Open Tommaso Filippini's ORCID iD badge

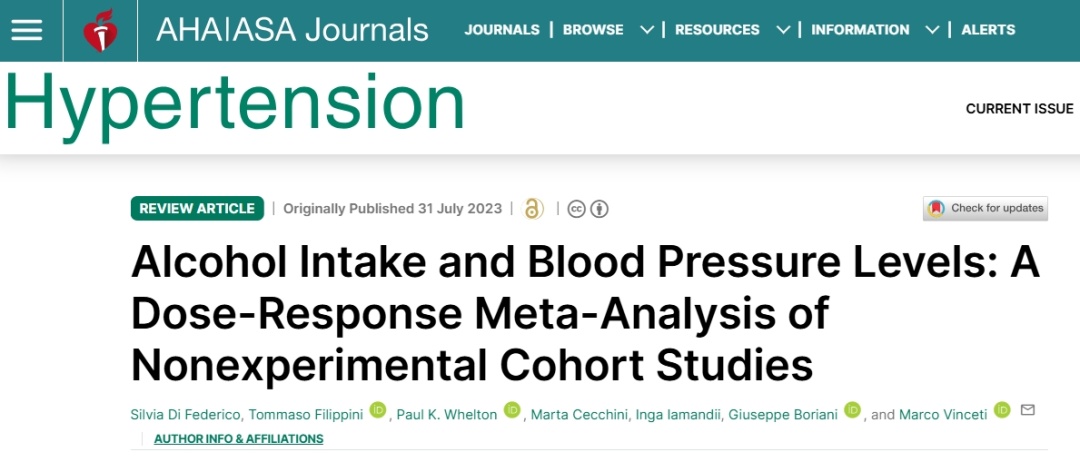pos(378,410)
